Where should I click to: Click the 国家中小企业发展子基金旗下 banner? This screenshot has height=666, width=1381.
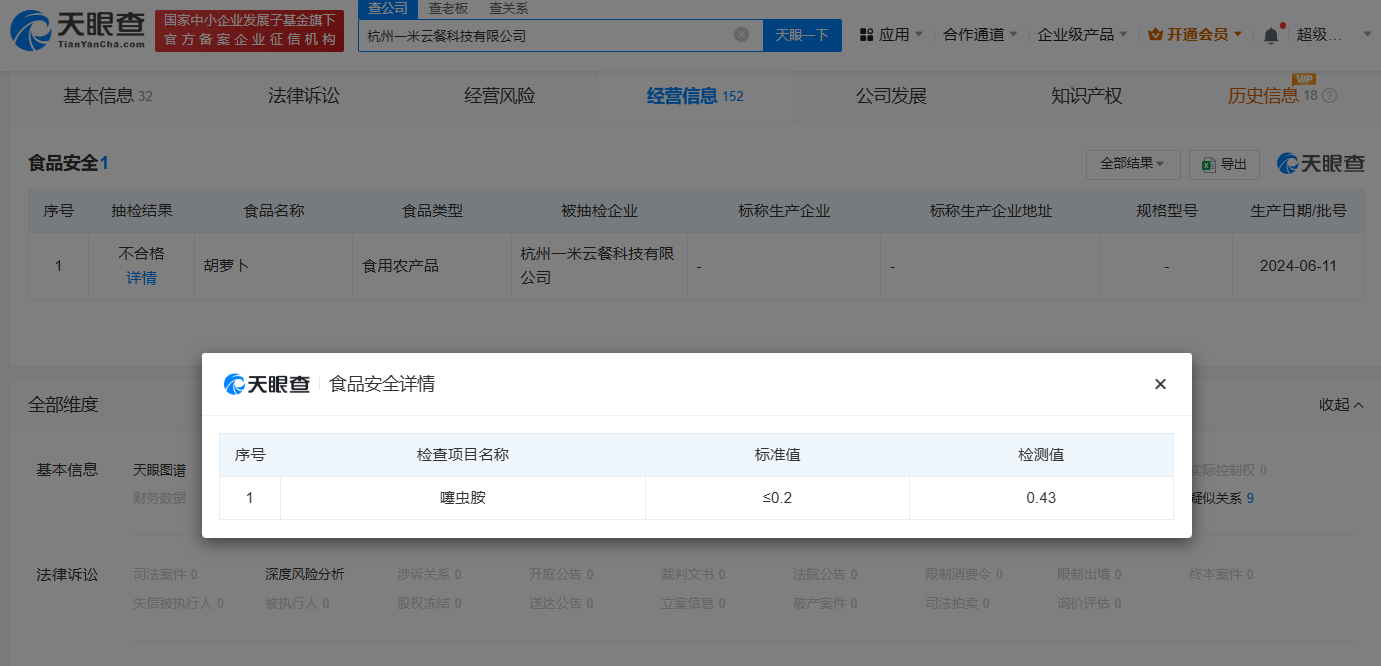pyautogui.click(x=249, y=31)
